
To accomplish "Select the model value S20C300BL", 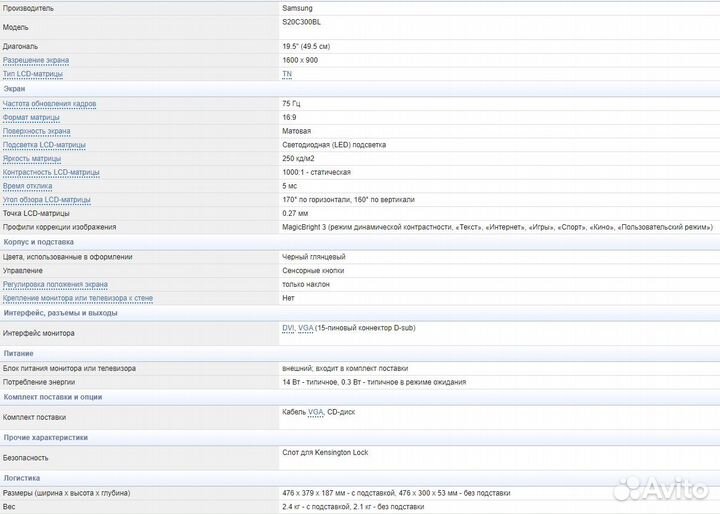I will click(302, 22).
